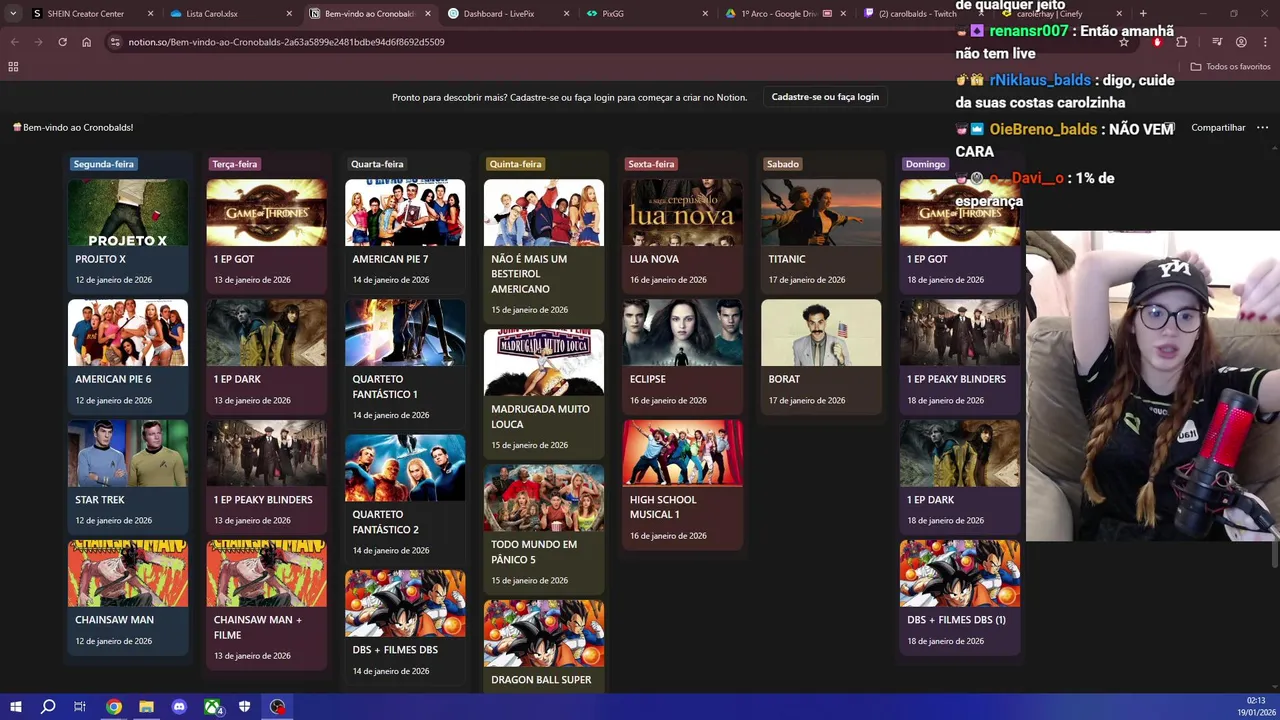The height and width of the screenshot is (720, 1280).
Task: Select the Sábado column tag
Action: tap(783, 164)
